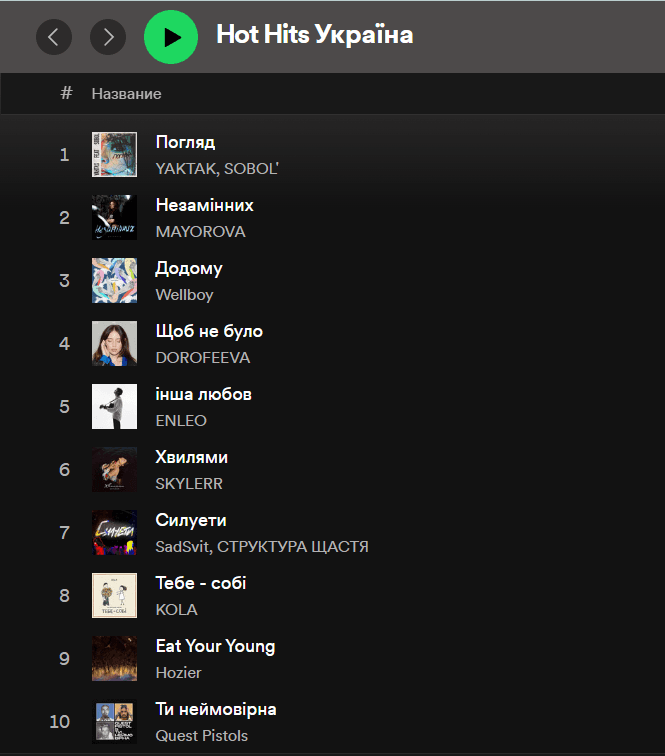The width and height of the screenshot is (665, 756).
Task: Click the green Play button
Action: tap(171, 37)
